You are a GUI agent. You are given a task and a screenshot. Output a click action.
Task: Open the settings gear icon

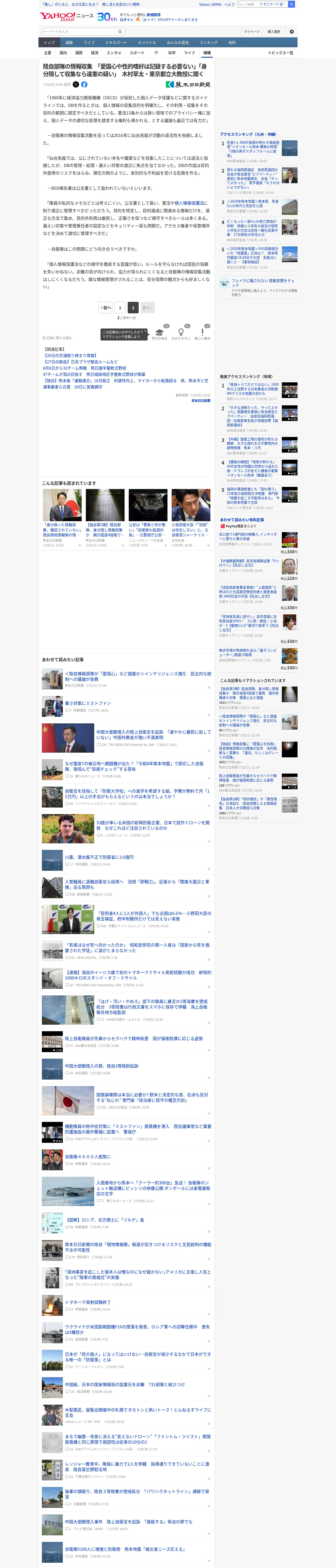tap(292, 32)
